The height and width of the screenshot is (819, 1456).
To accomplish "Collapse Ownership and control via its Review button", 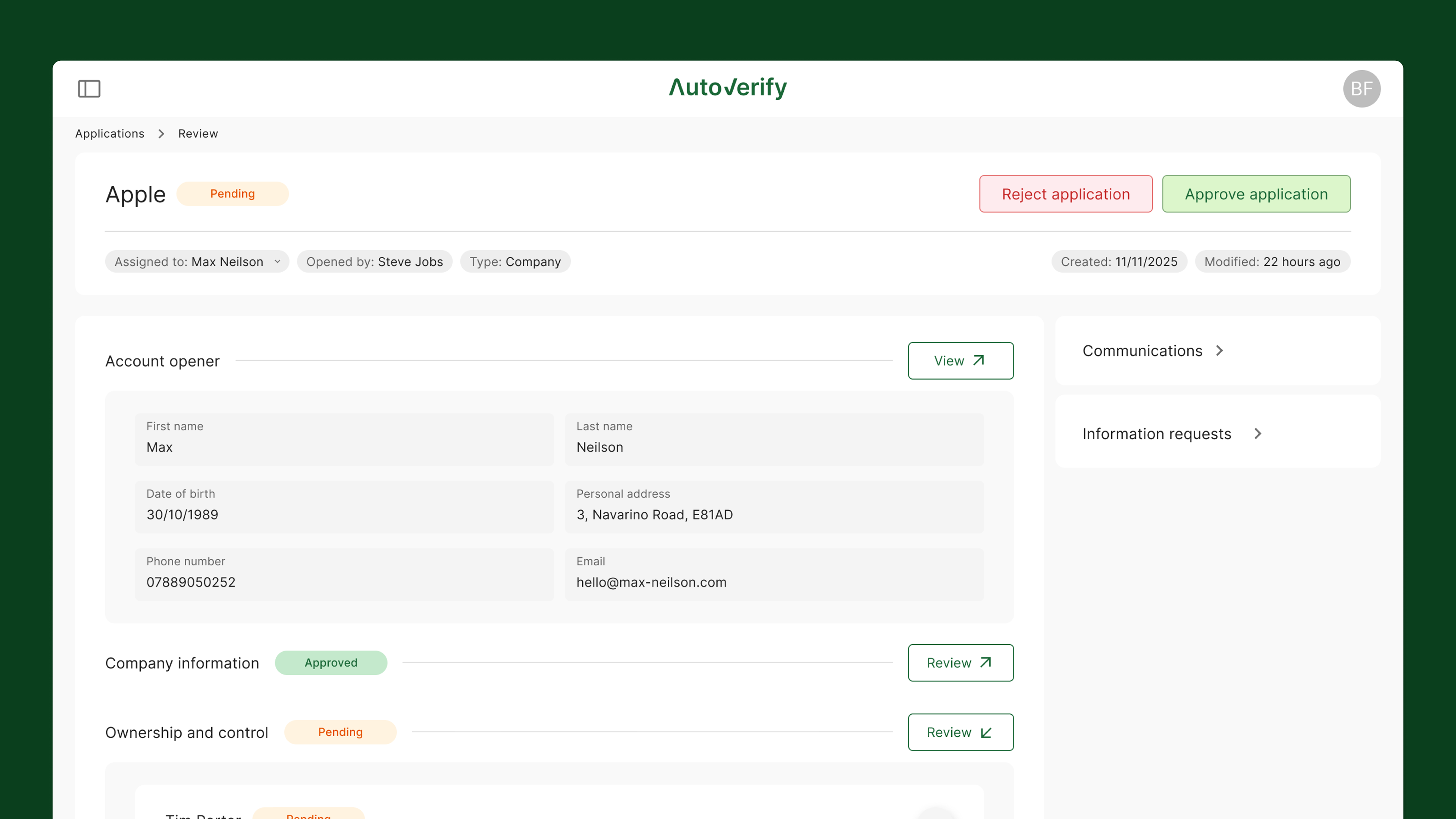I will pyautogui.click(x=960, y=732).
